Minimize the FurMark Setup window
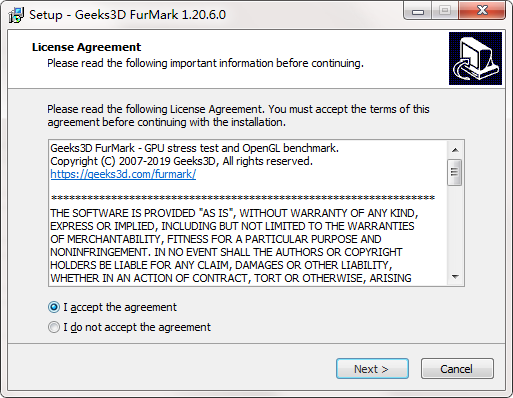This screenshot has width=513, height=398. (418, 11)
